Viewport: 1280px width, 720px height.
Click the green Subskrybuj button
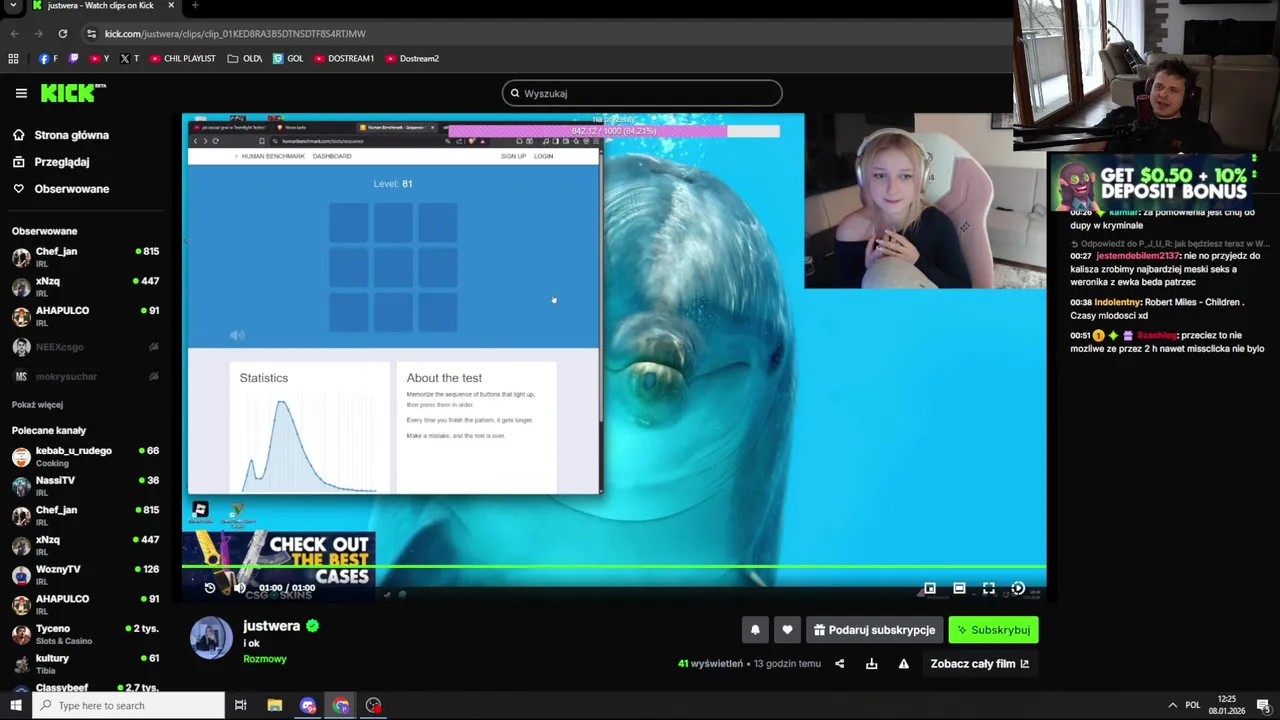click(993, 630)
